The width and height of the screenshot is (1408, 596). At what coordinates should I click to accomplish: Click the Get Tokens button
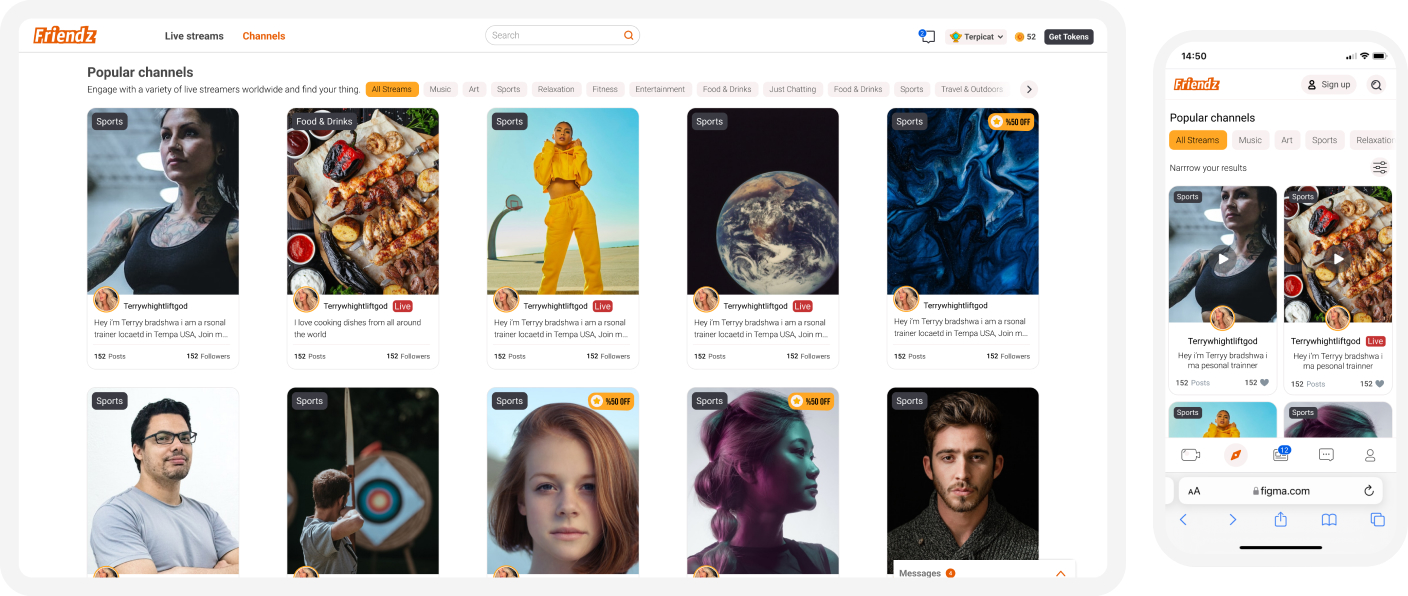pyautogui.click(x=1069, y=37)
